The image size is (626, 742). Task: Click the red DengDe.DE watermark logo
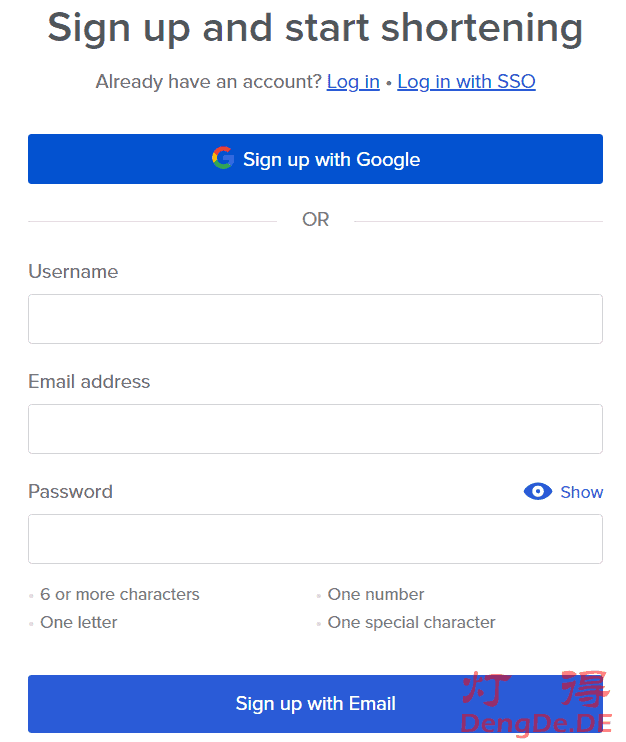534,704
